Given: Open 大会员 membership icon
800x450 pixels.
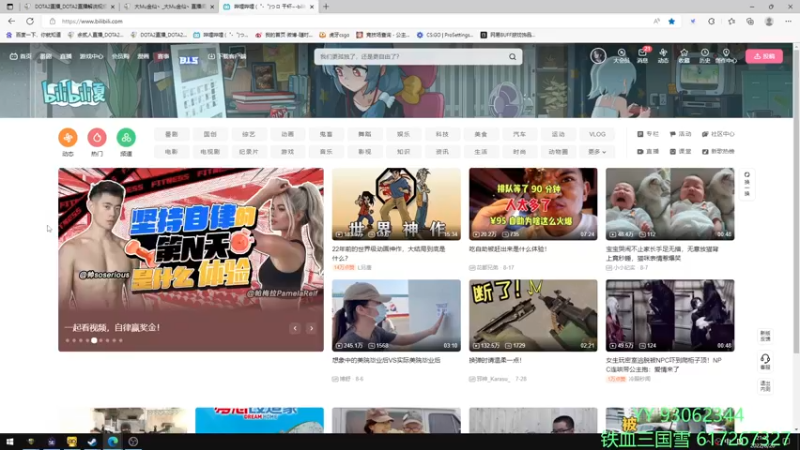Looking at the screenshot, I should [621, 56].
